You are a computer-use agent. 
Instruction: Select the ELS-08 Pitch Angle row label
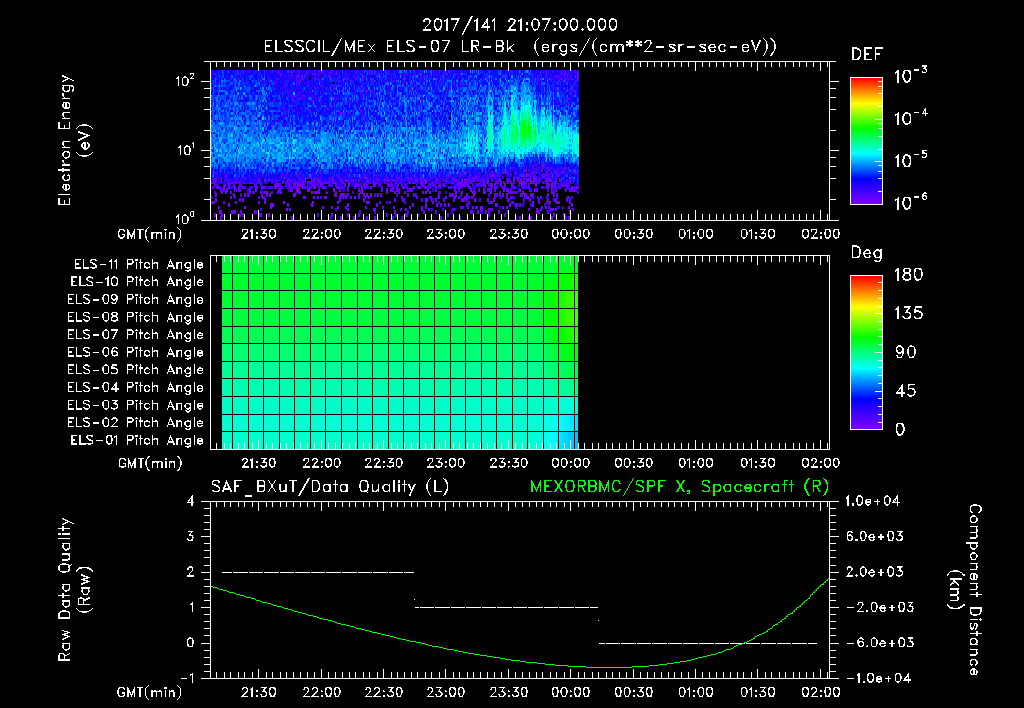click(136, 317)
